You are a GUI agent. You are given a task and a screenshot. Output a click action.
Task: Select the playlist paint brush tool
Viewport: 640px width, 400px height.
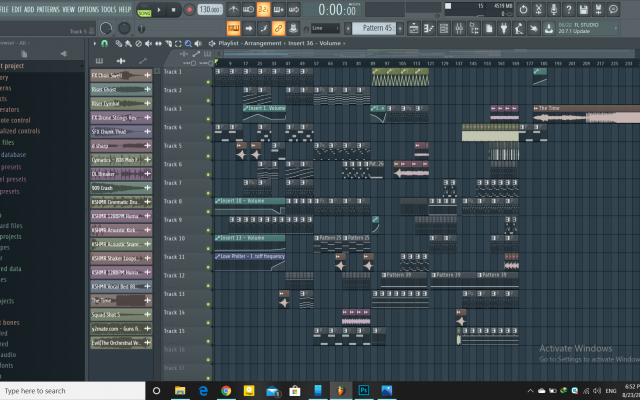coord(129,43)
